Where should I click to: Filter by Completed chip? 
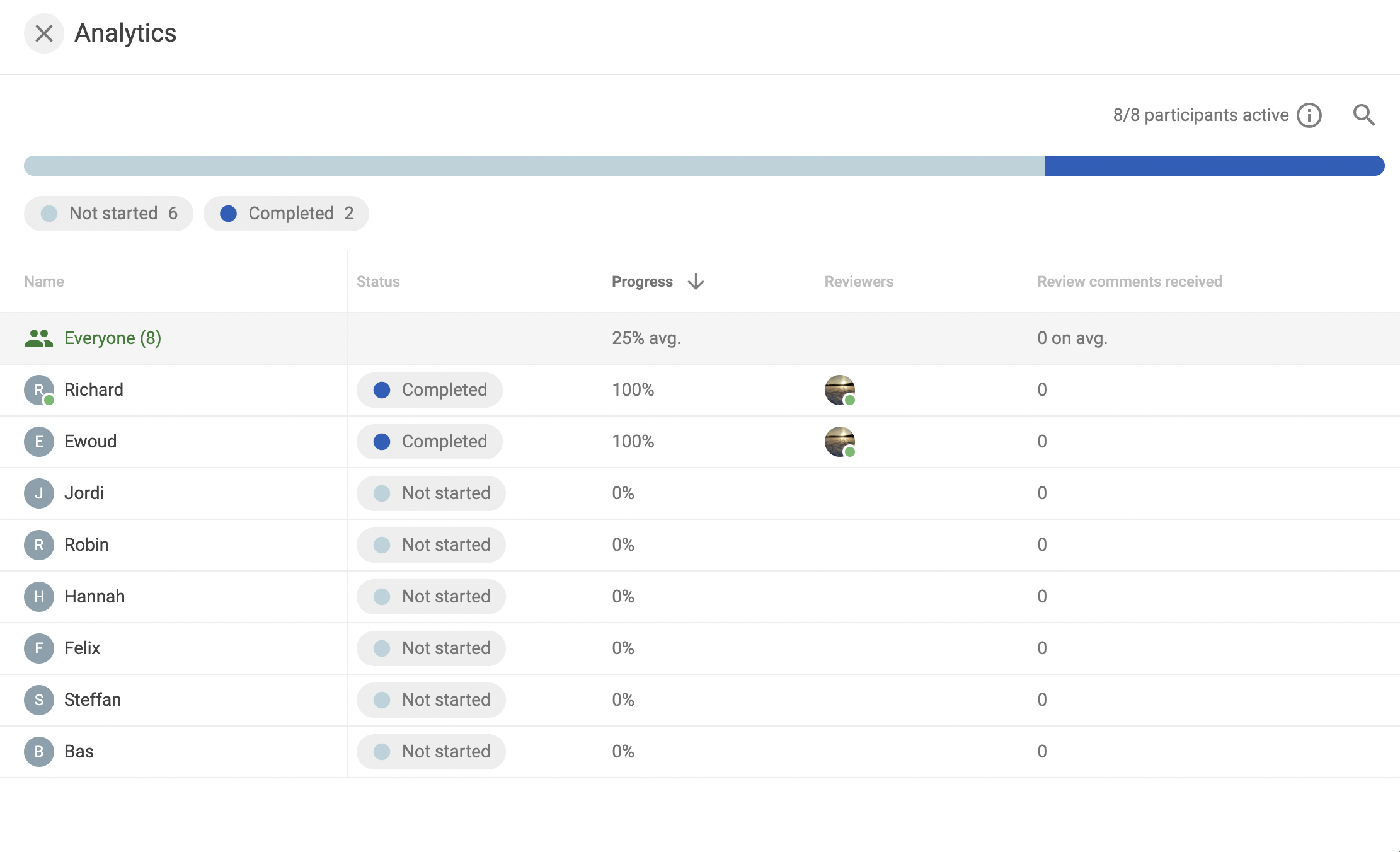(x=286, y=214)
